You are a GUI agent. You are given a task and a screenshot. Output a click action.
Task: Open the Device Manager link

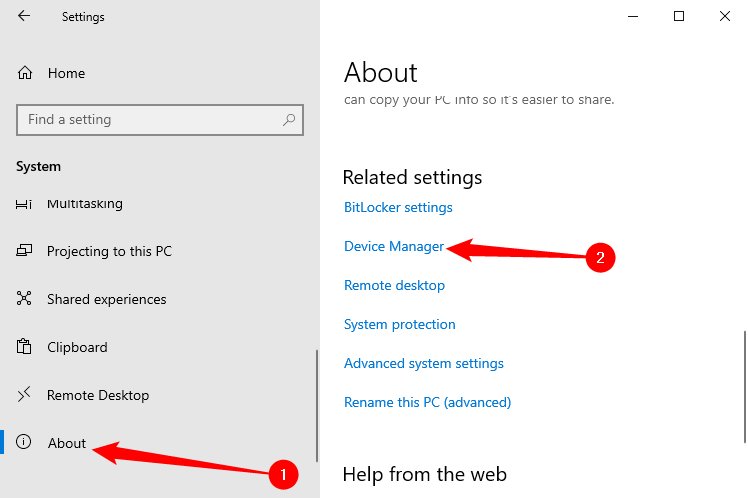[x=394, y=246]
